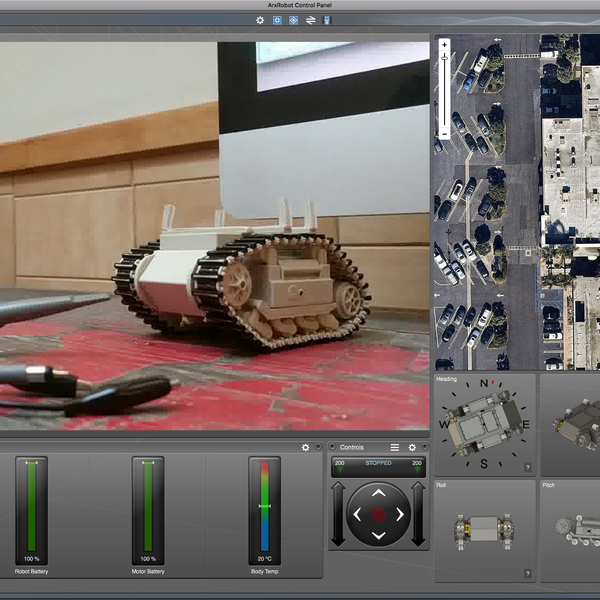Screen dimensions: 600x600
Task: Click the blue diamond target toolbar icon
Action: [x=293, y=19]
